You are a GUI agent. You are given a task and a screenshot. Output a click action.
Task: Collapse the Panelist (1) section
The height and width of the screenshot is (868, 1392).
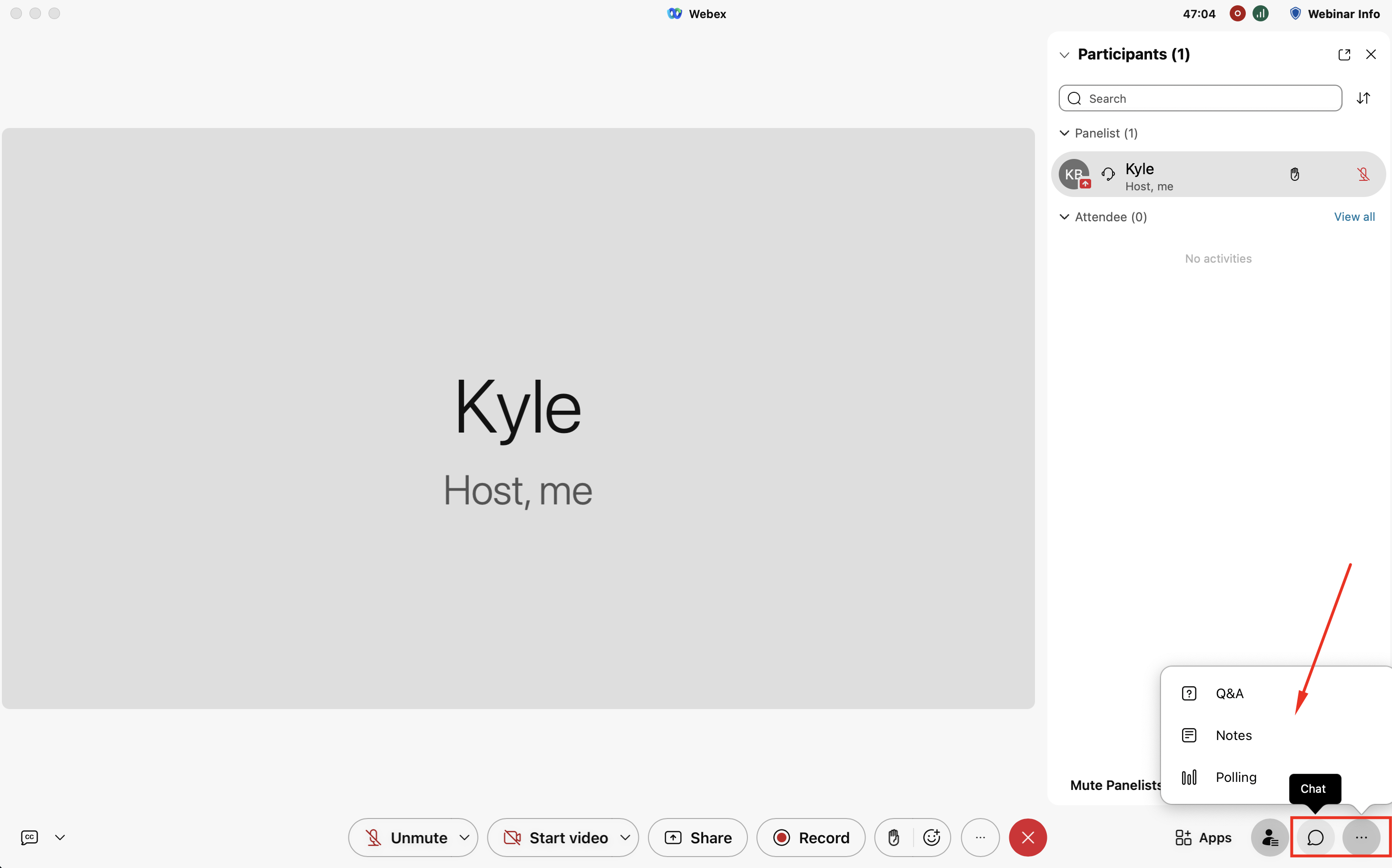pos(1064,133)
